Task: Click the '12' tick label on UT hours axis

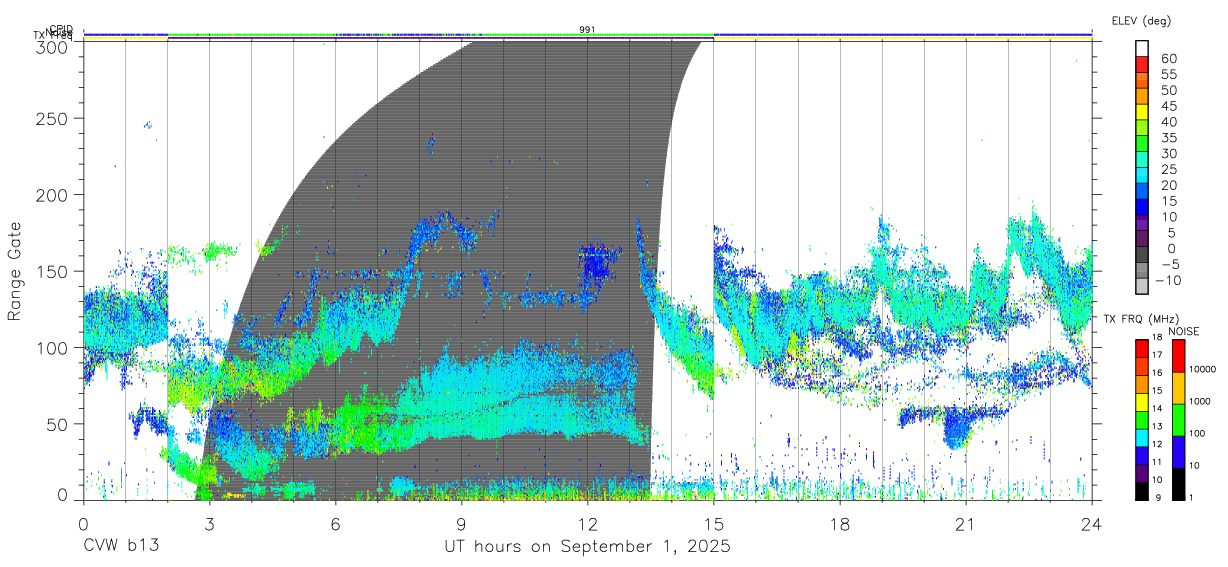Action: pyautogui.click(x=587, y=524)
